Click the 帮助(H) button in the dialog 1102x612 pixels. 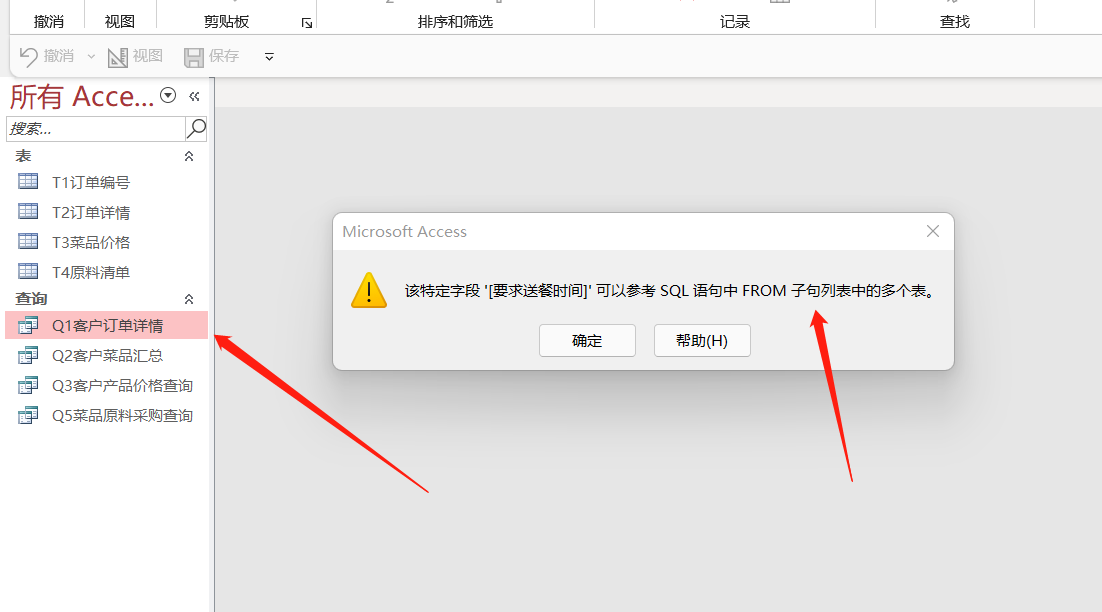pos(702,341)
